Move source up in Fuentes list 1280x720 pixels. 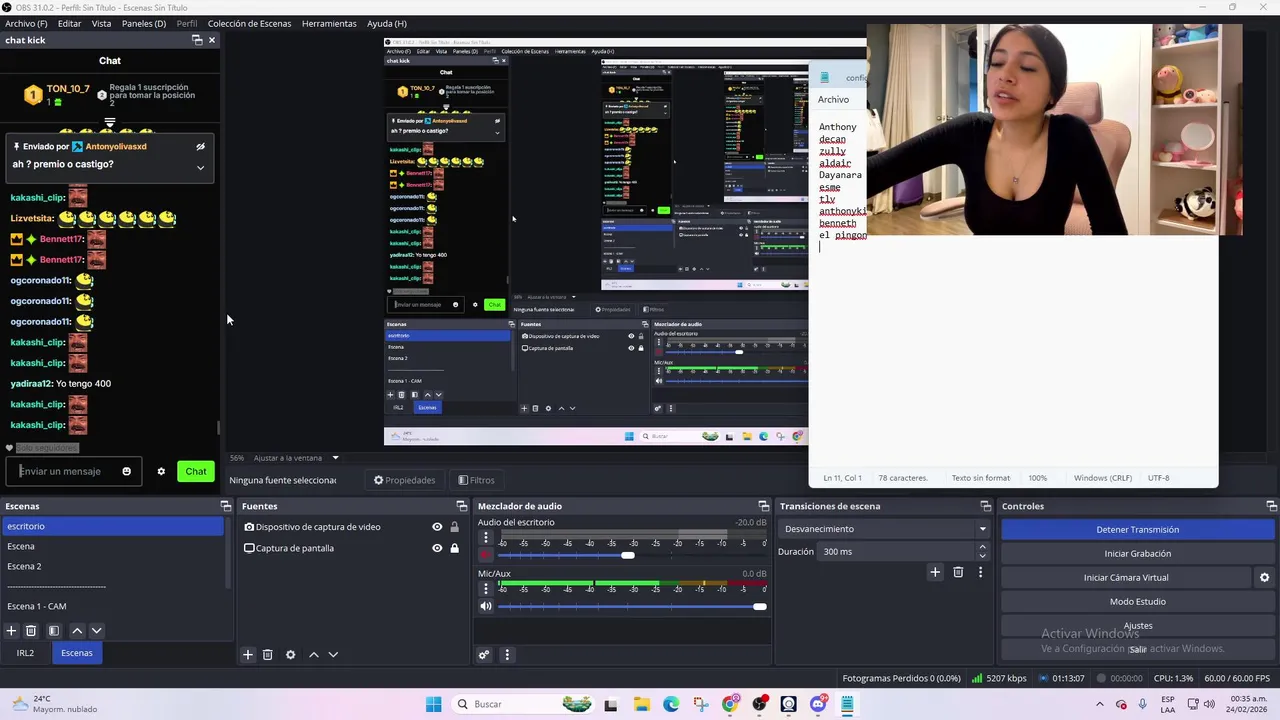coord(313,655)
